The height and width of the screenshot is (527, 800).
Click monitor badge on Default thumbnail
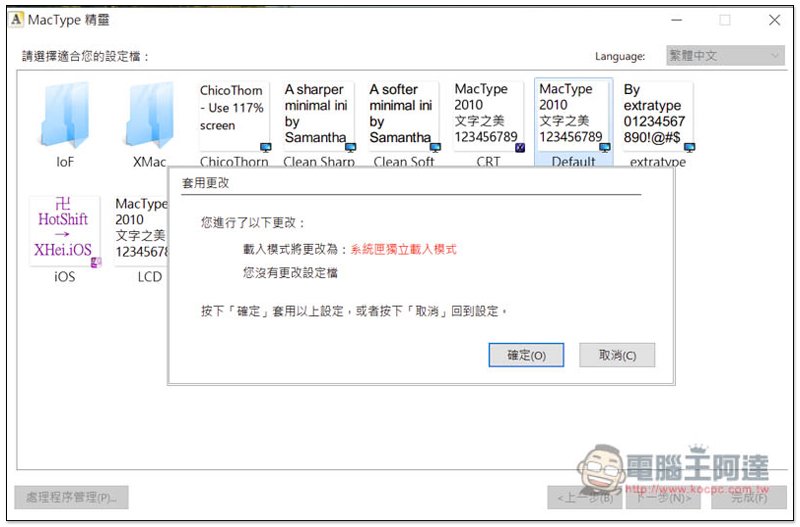[605, 147]
